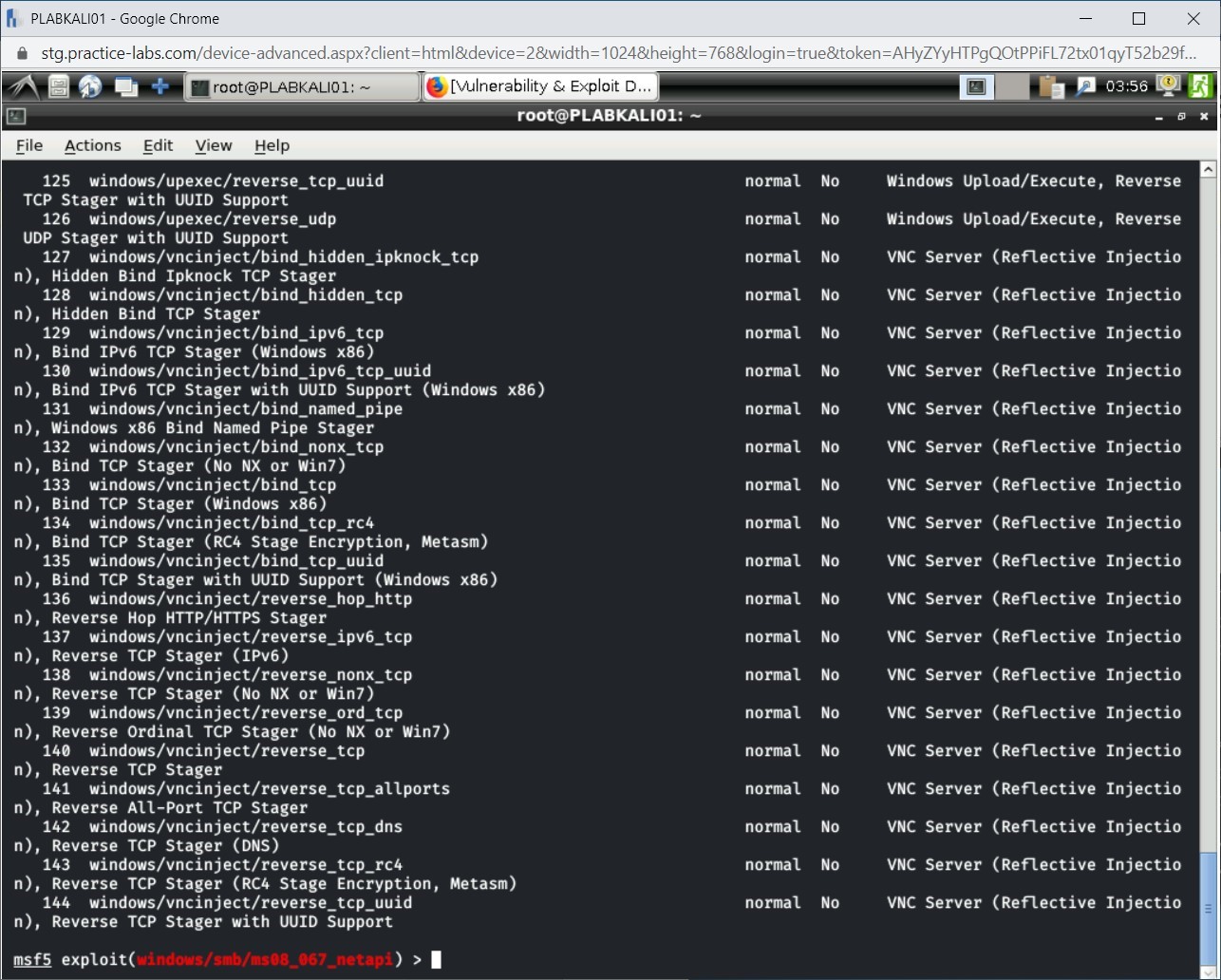Open the Help menu
This screenshot has width=1221, height=980.
[x=272, y=145]
